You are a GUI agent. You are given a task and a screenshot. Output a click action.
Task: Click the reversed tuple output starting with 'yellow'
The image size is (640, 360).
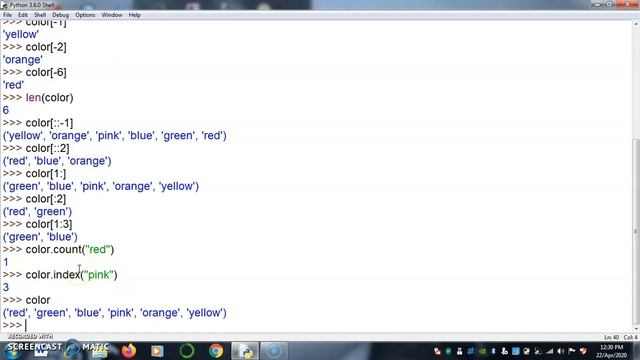tap(115, 136)
